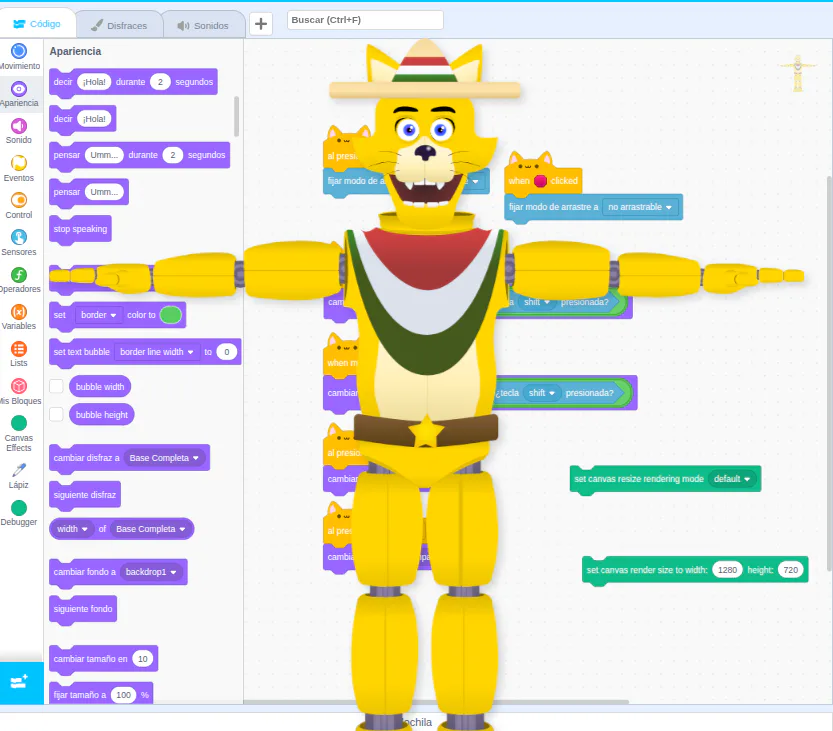Open the Eventos block category
Image resolution: width=833 pixels, height=731 pixels.
[x=19, y=168]
